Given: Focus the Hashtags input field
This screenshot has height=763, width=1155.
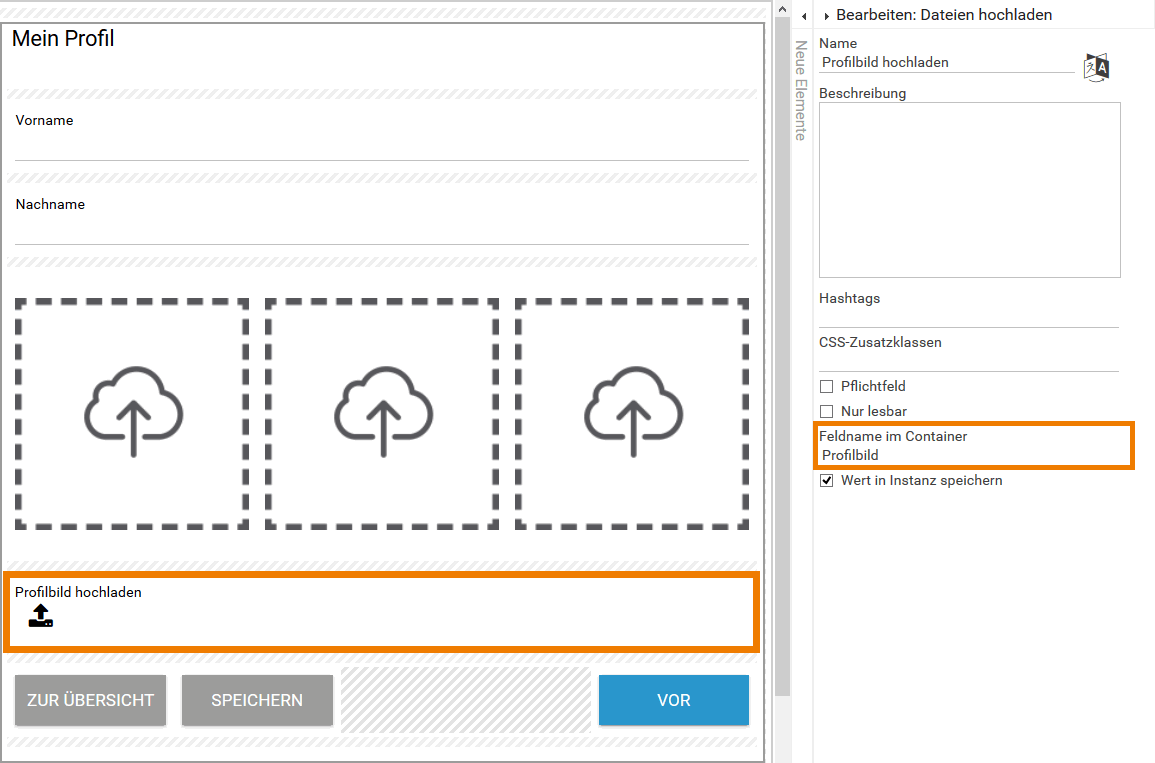Looking at the screenshot, I should [968, 317].
